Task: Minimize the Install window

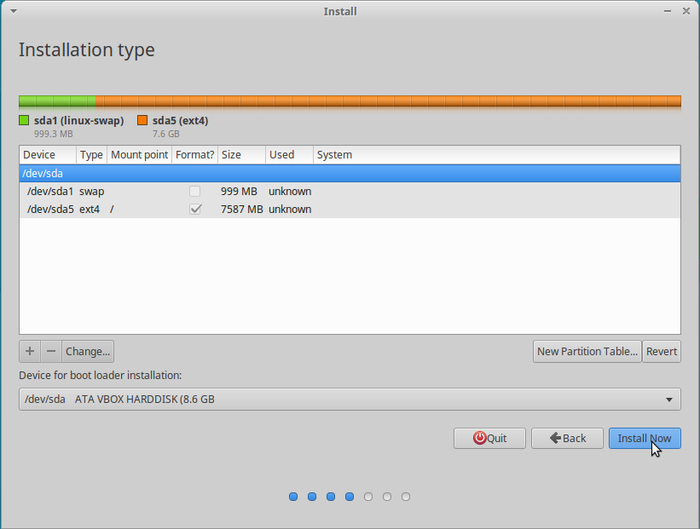Action: (667, 11)
